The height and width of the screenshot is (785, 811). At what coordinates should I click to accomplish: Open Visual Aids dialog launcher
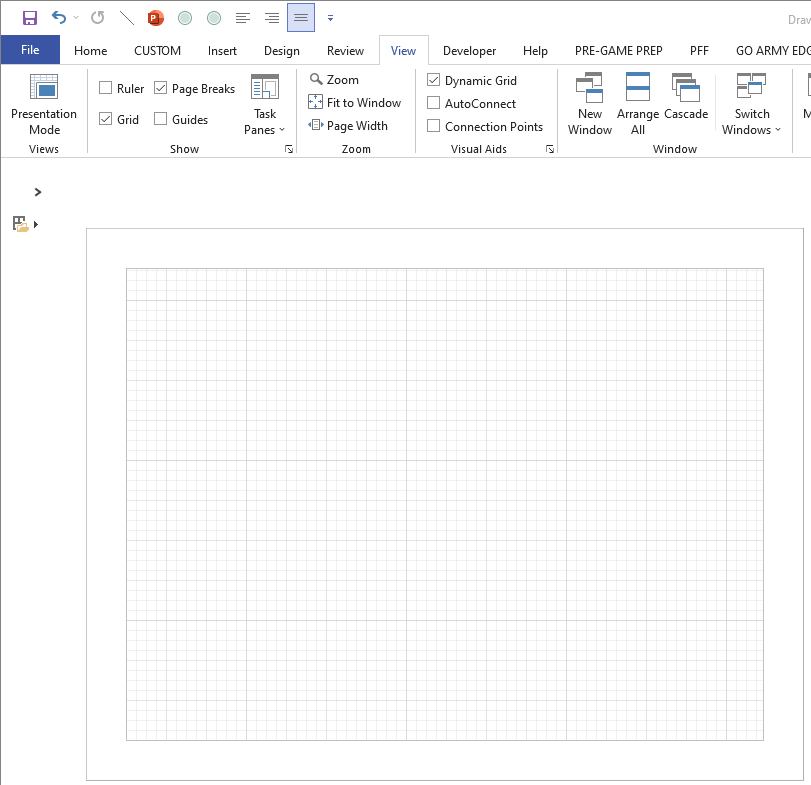550,149
